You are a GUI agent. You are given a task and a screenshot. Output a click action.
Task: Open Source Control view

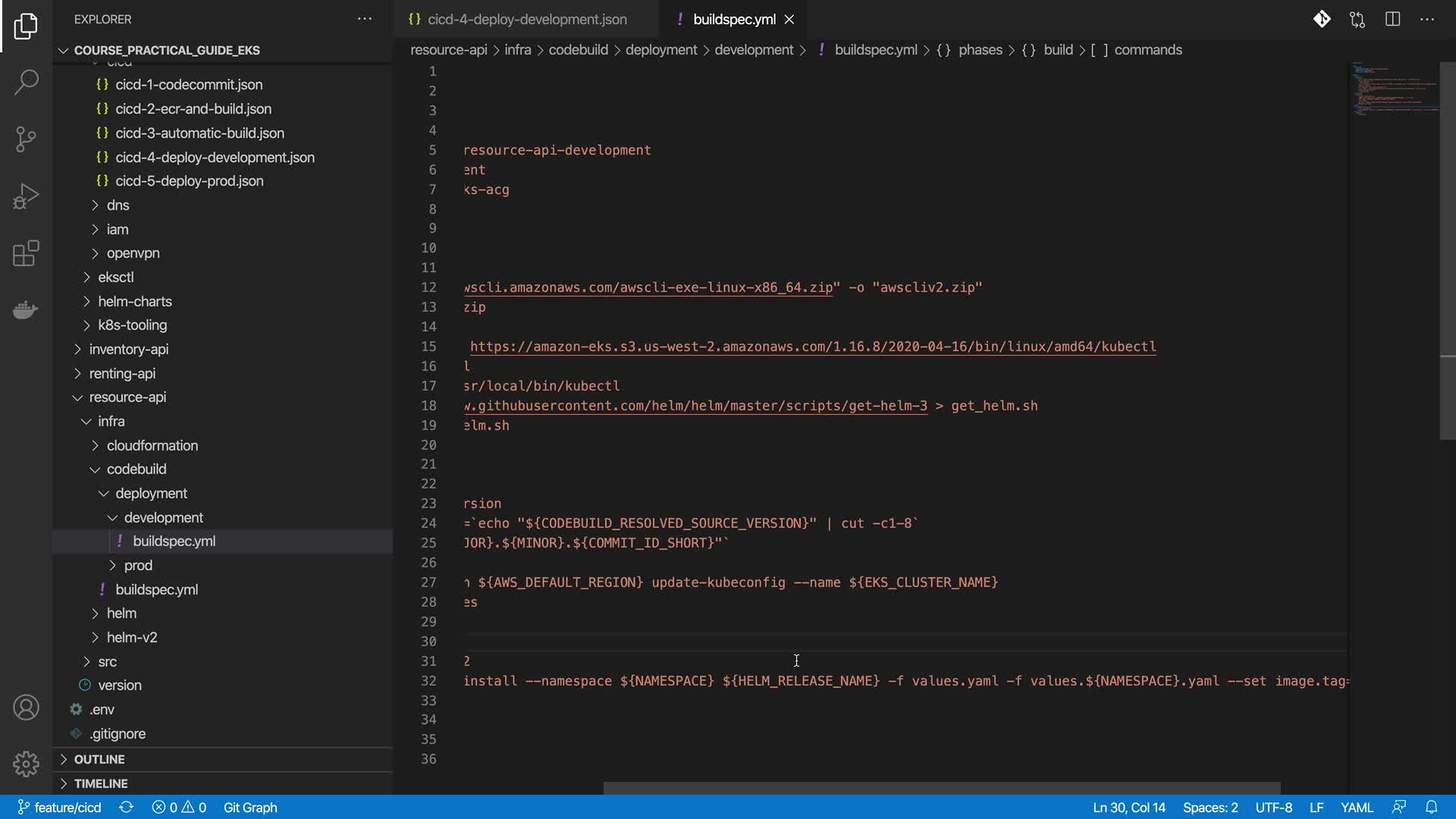coord(26,139)
